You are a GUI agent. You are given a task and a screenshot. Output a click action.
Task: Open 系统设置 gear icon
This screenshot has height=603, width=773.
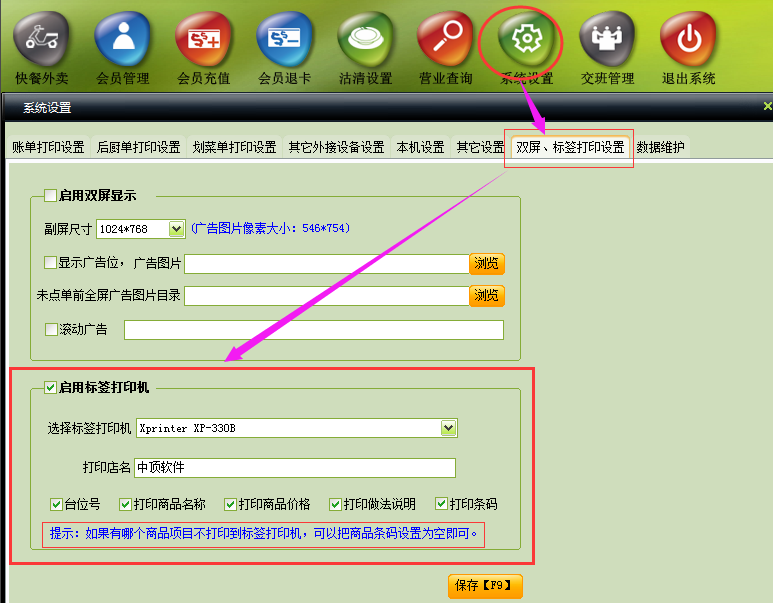(x=527, y=39)
